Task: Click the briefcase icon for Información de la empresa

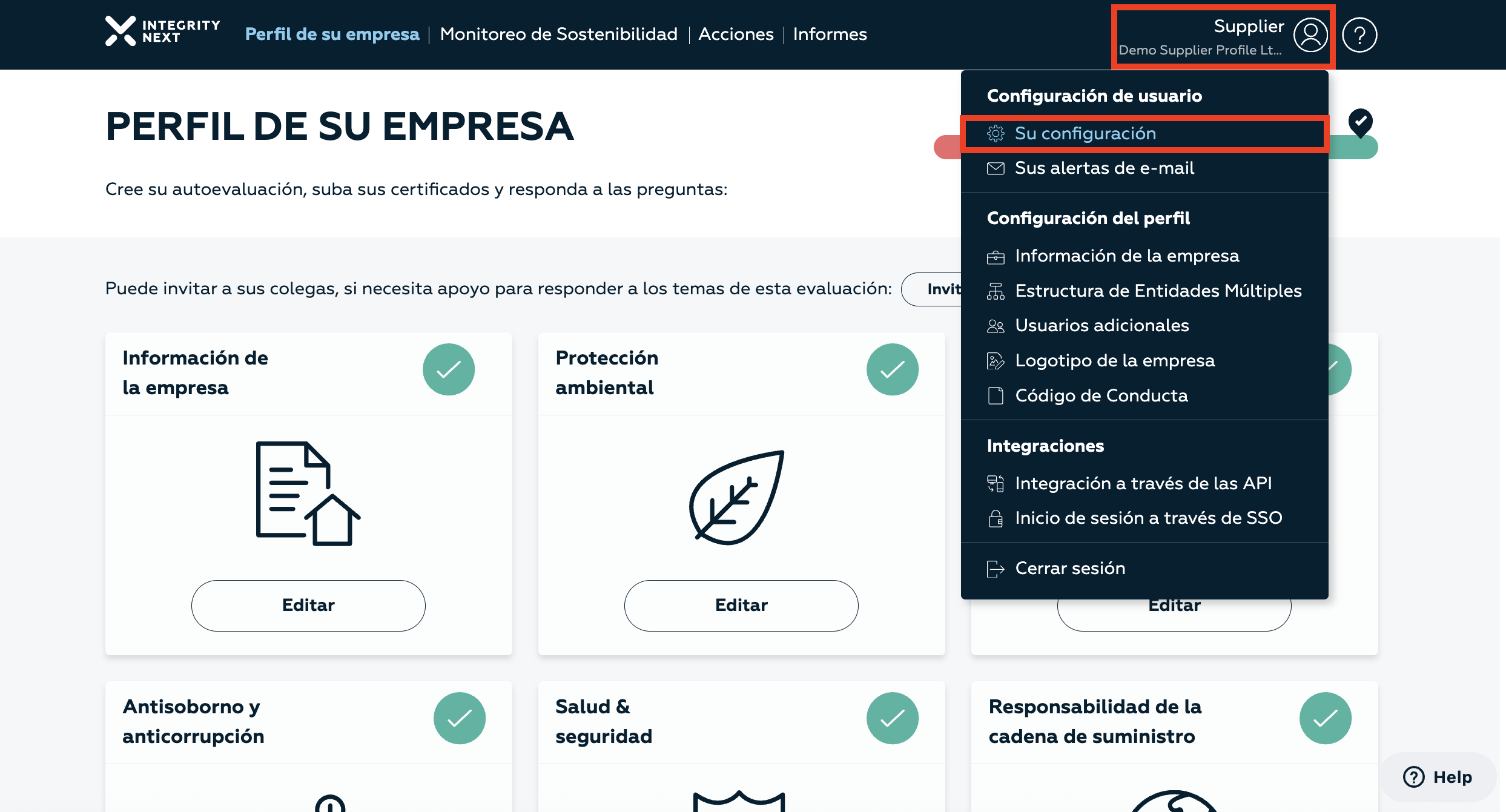Action: tap(996, 257)
